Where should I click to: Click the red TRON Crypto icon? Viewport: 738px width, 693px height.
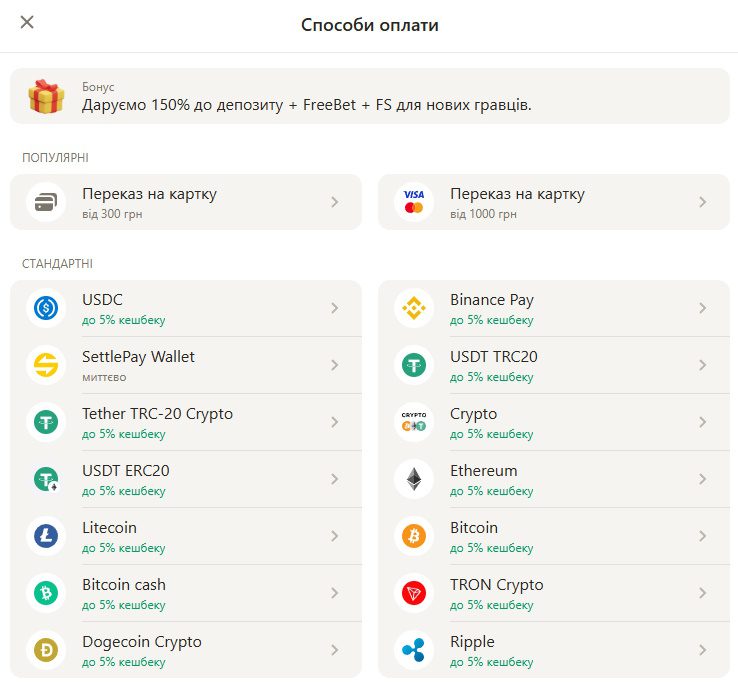click(413, 593)
